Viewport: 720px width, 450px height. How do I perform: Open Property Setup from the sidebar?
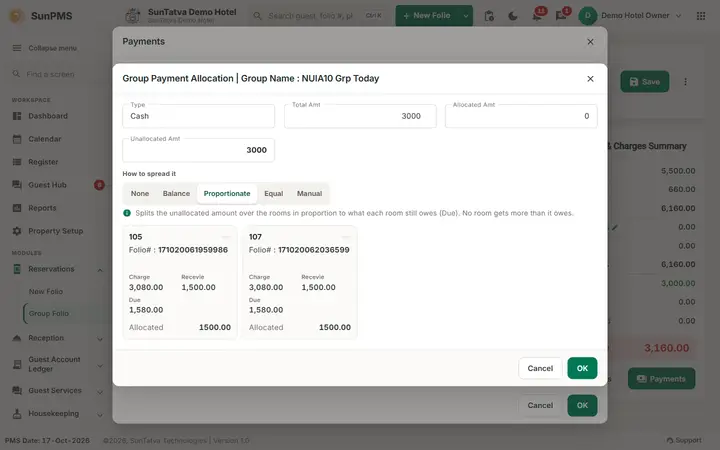pyautogui.click(x=56, y=231)
